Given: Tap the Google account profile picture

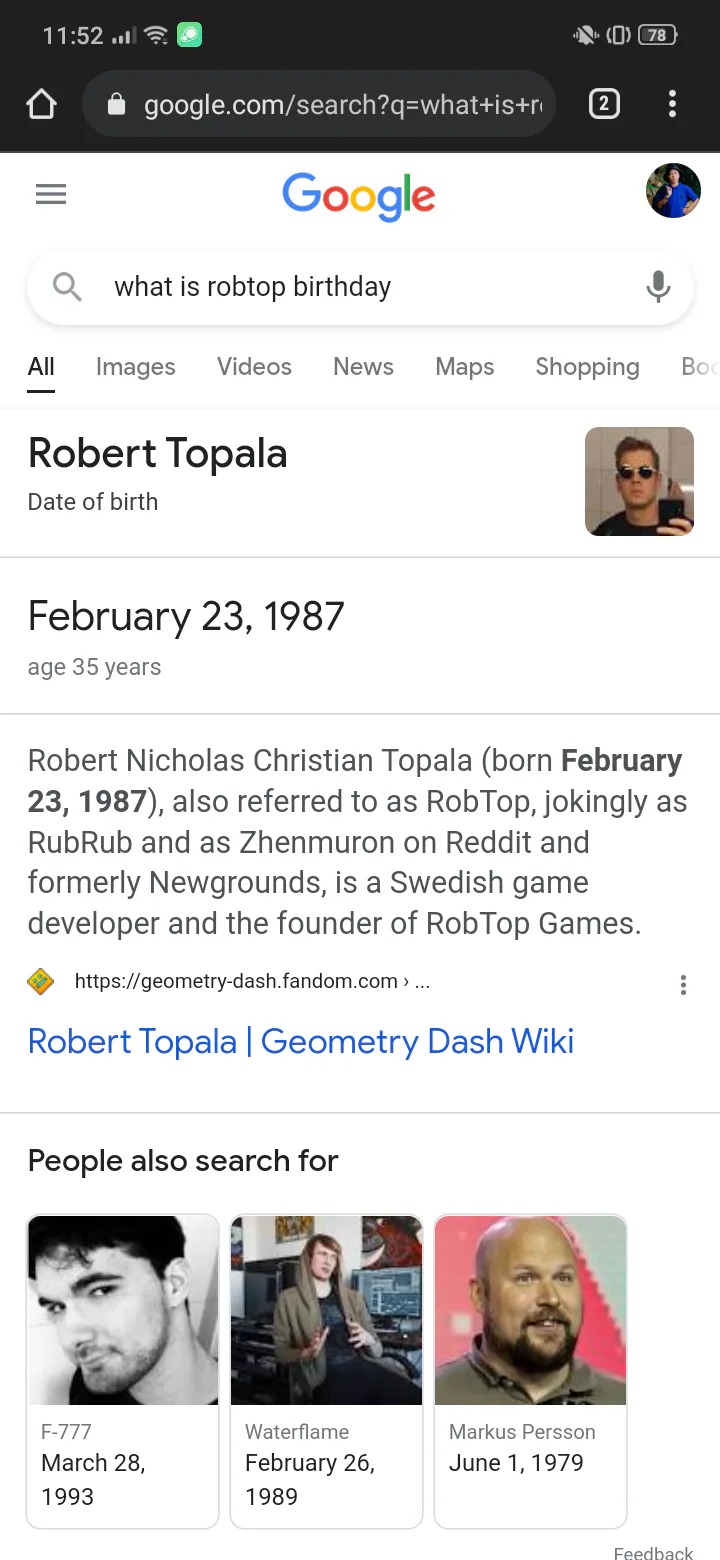Looking at the screenshot, I should click(x=673, y=191).
